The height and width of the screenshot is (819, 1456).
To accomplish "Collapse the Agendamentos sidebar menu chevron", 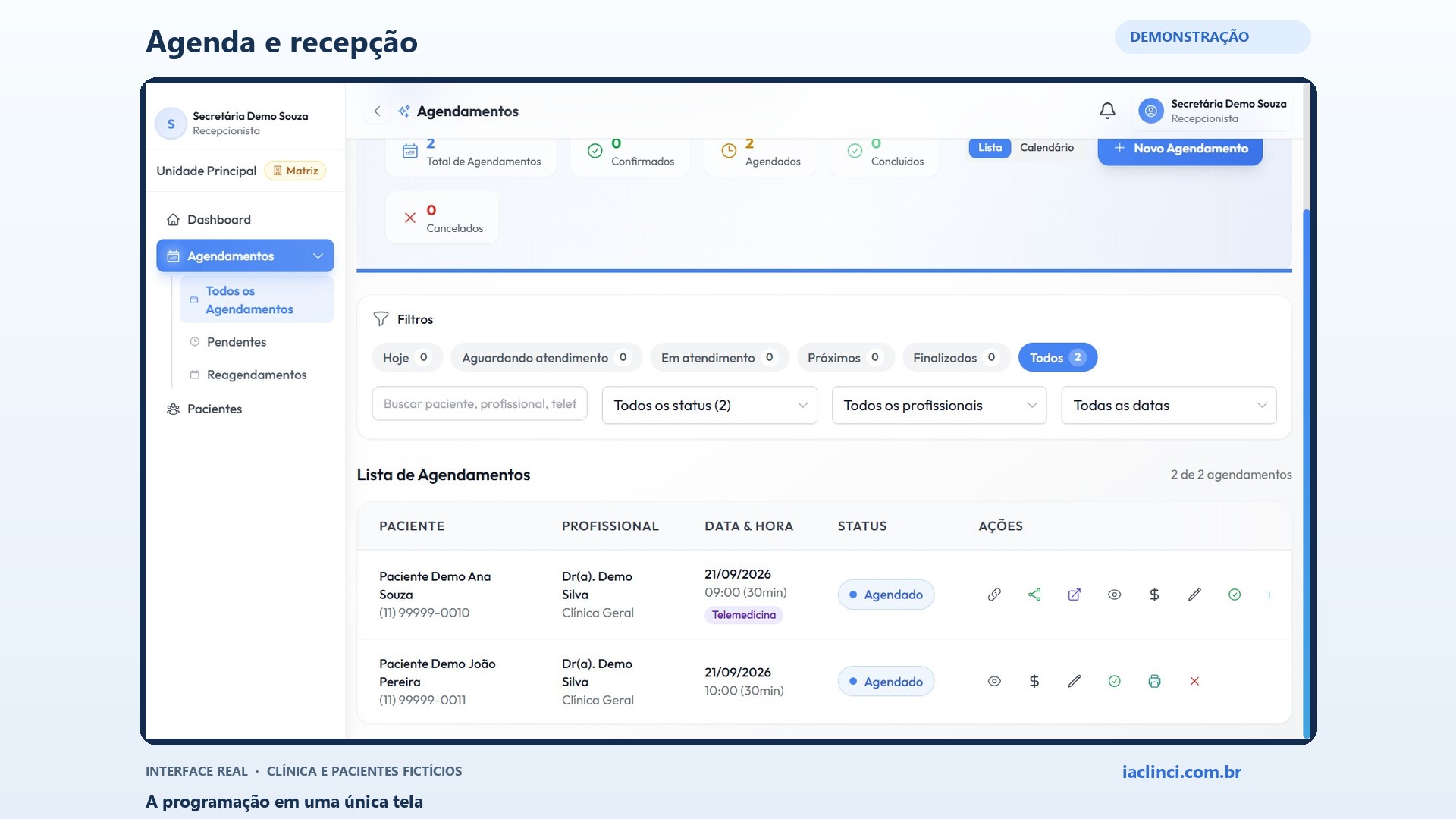I will [318, 256].
